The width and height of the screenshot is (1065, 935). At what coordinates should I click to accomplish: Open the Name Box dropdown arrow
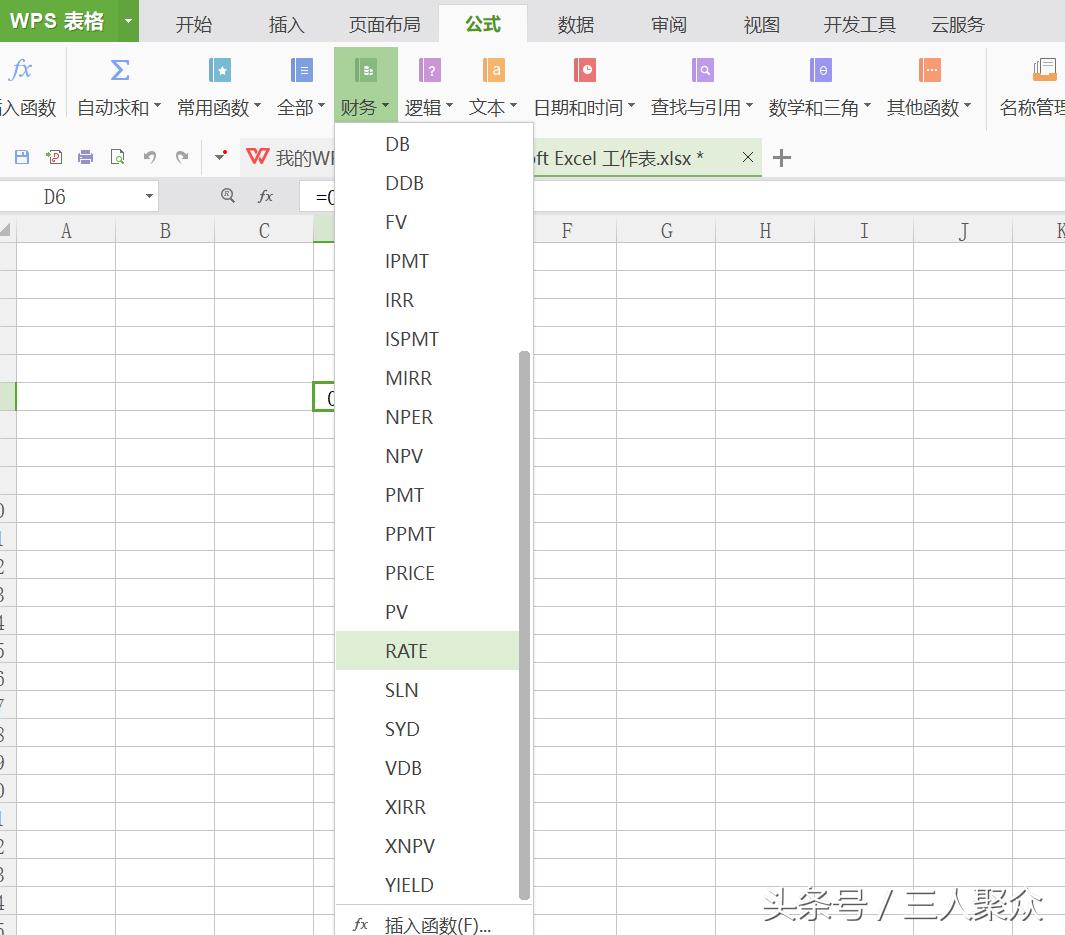point(149,196)
